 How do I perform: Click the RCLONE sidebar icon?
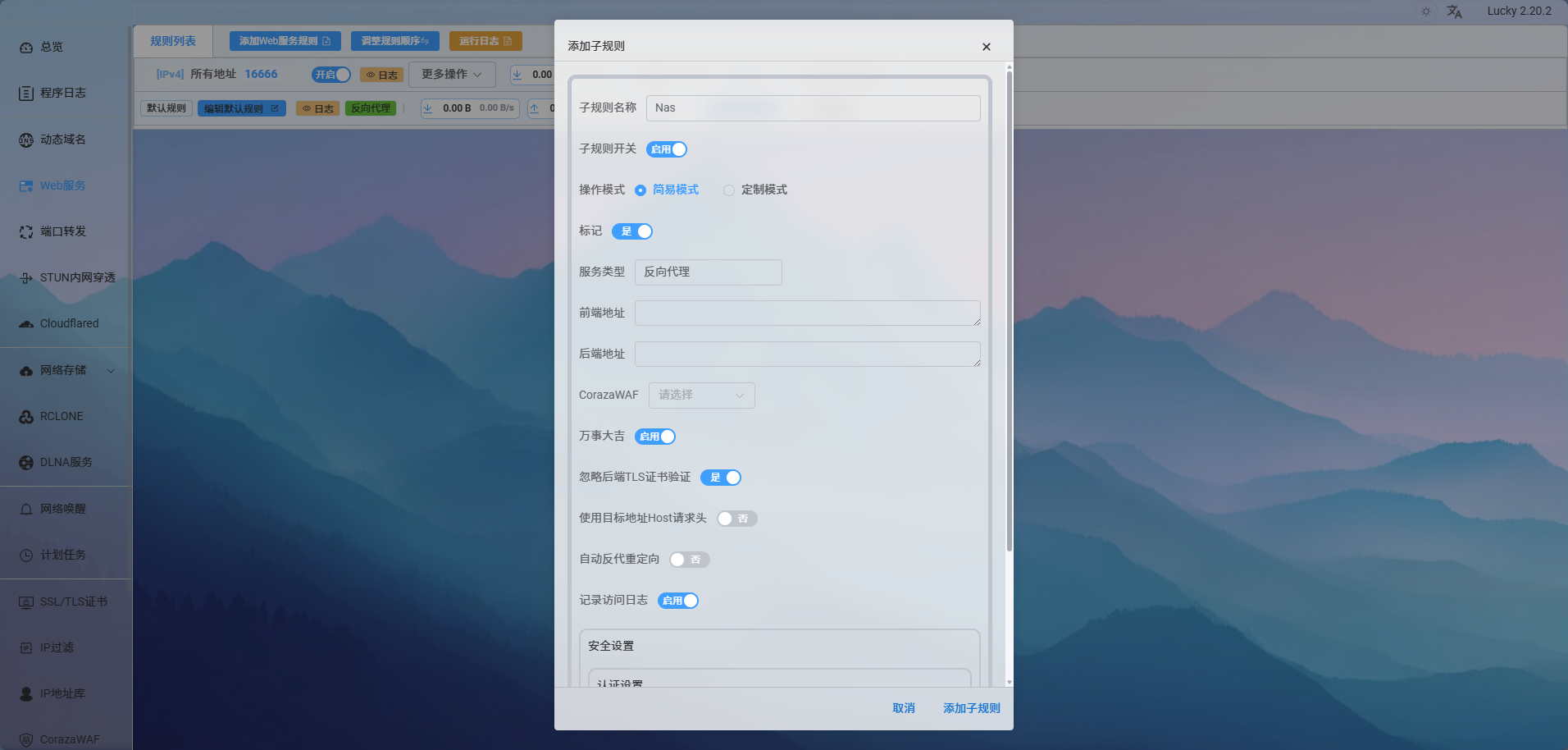(x=26, y=417)
